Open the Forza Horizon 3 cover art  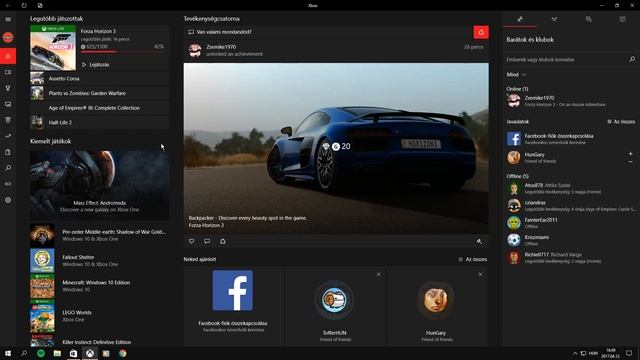pos(53,48)
